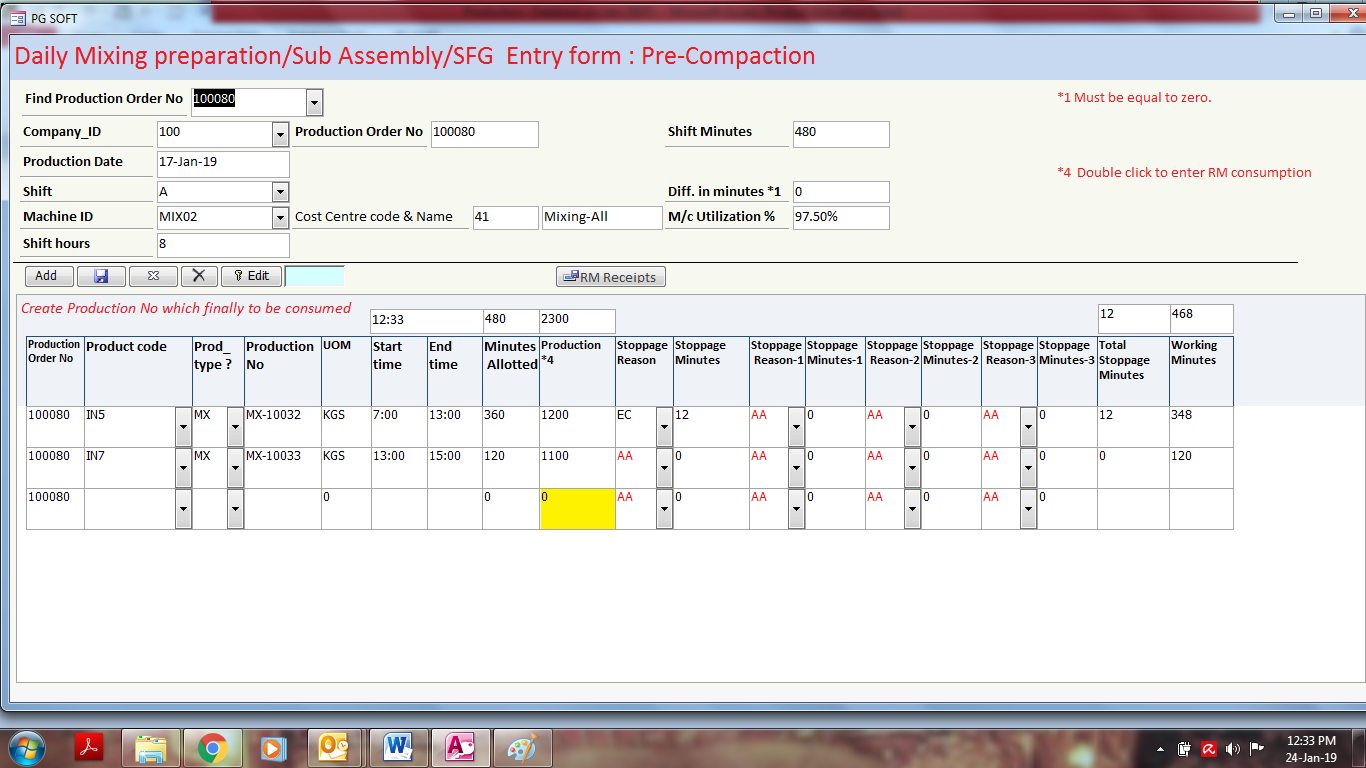The image size is (1366, 768).
Task: Expand the Shift dropdown
Action: point(280,191)
